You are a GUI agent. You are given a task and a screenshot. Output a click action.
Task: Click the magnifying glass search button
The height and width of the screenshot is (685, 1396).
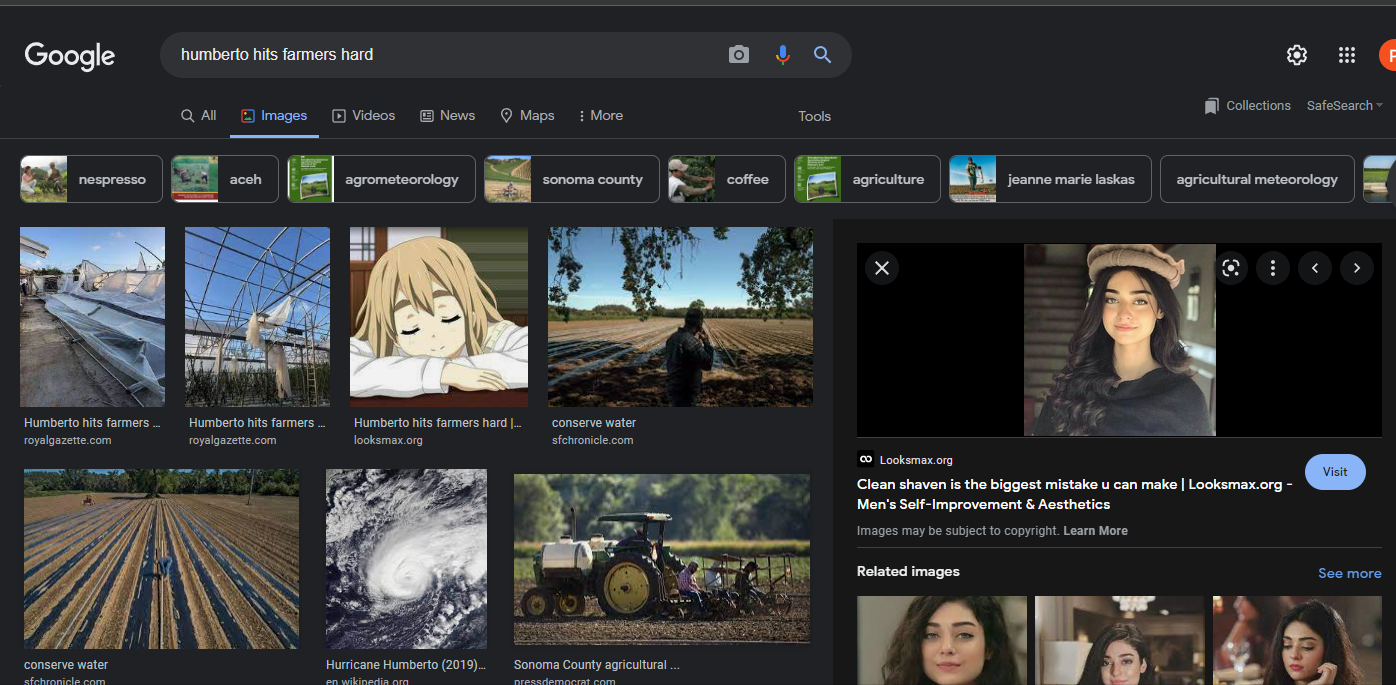[823, 55]
